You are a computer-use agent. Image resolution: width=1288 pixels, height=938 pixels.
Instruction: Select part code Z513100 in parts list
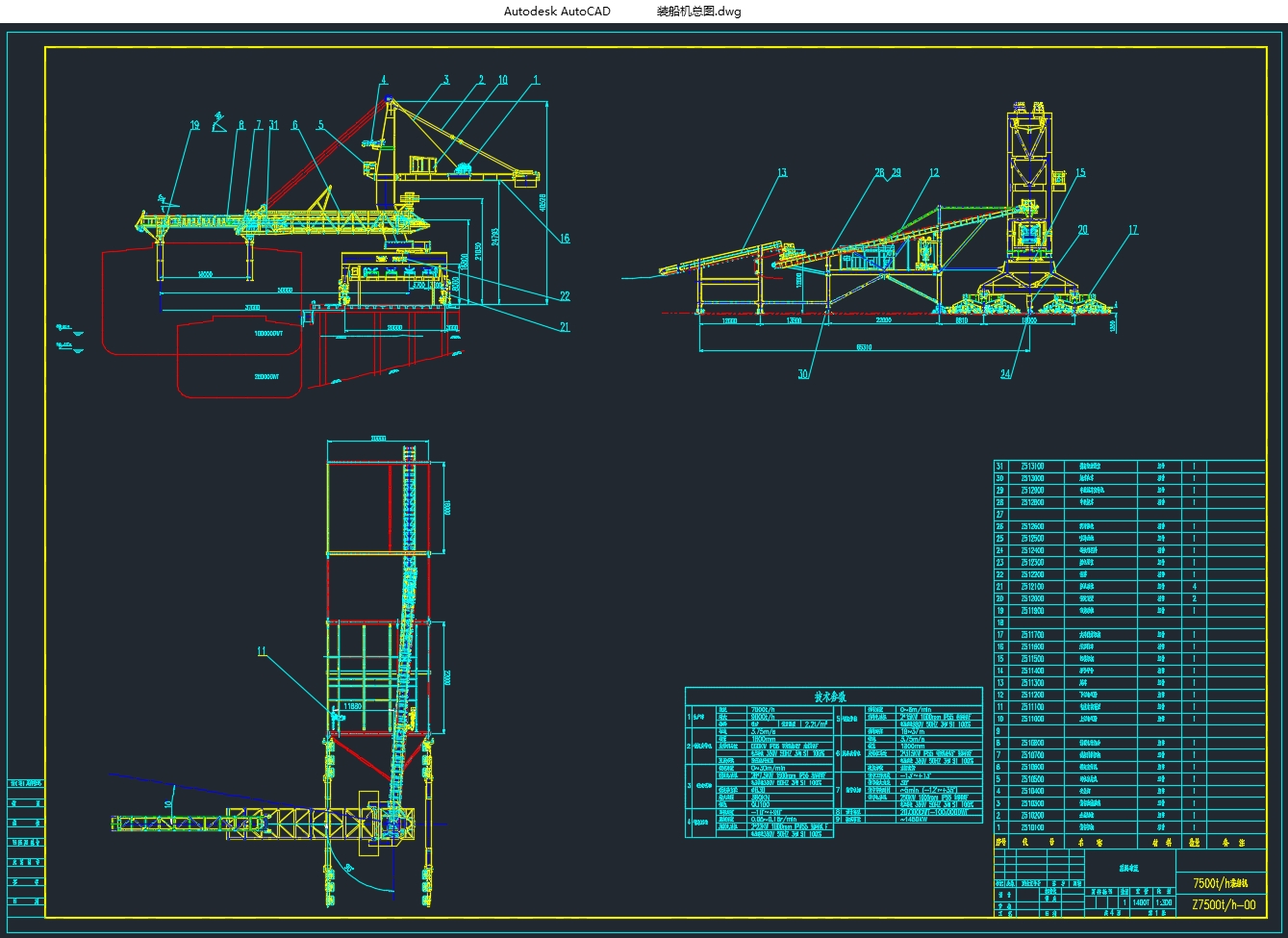(x=1033, y=467)
